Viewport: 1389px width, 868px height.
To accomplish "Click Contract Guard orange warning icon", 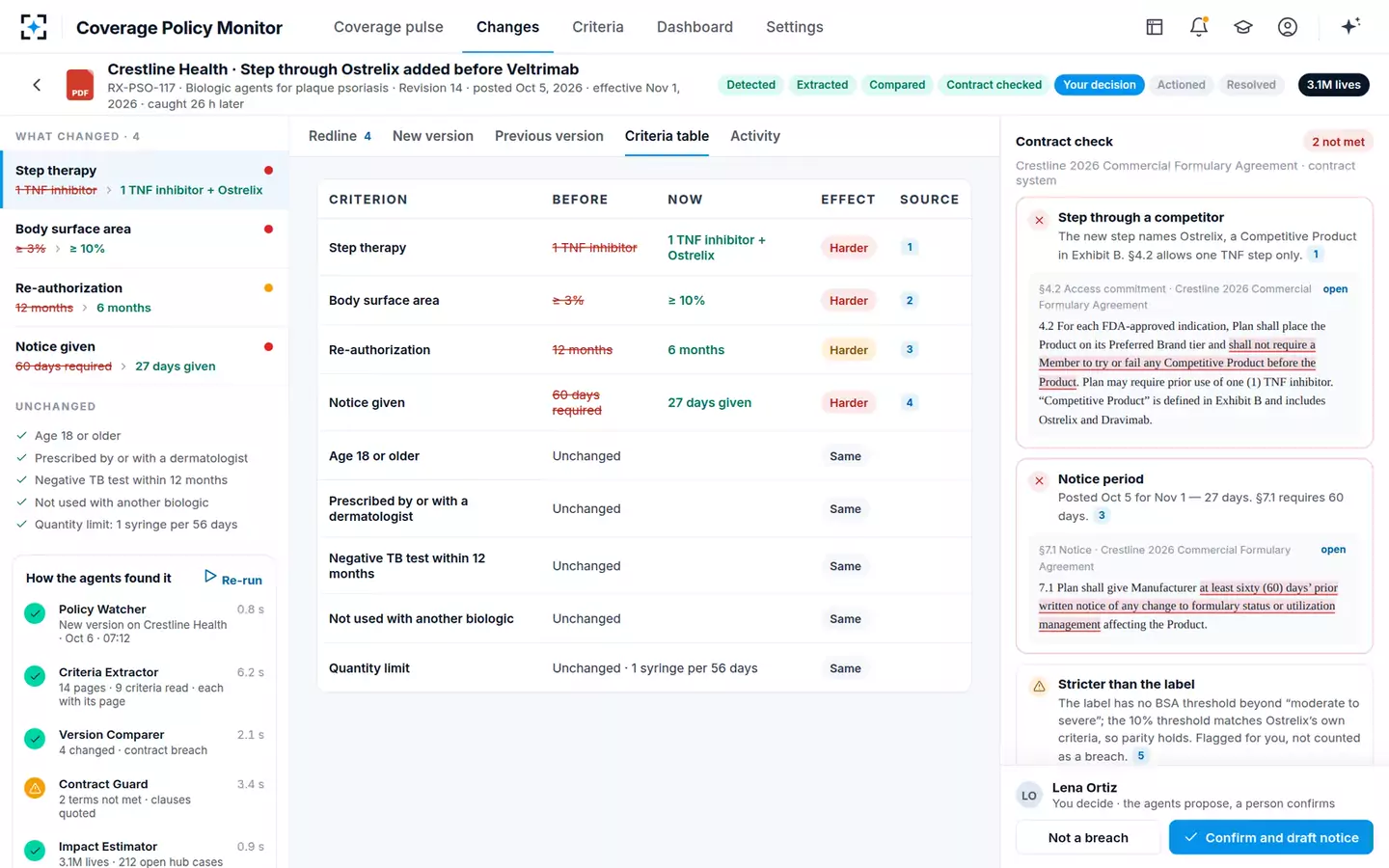I will click(x=35, y=788).
